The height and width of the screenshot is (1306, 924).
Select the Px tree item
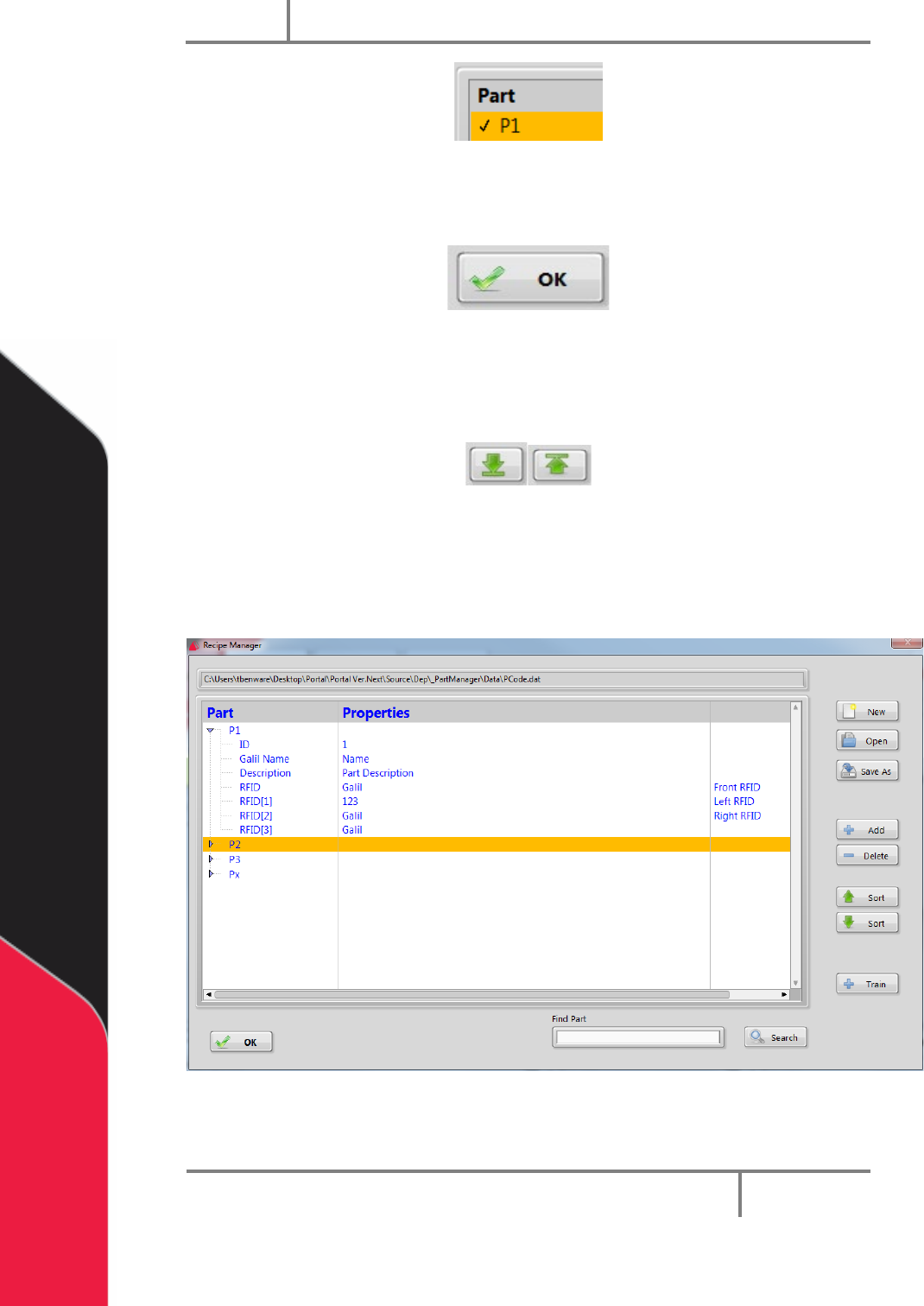click(x=234, y=874)
